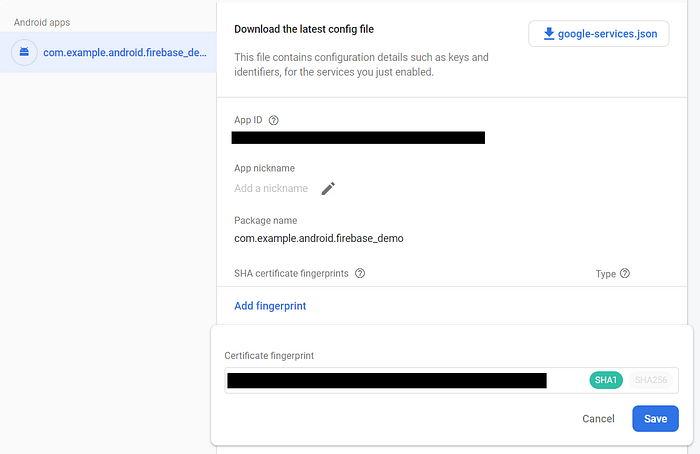This screenshot has height=454, width=700.
Task: Select the SHA256 fingerprint type chip
Action: coord(651,380)
